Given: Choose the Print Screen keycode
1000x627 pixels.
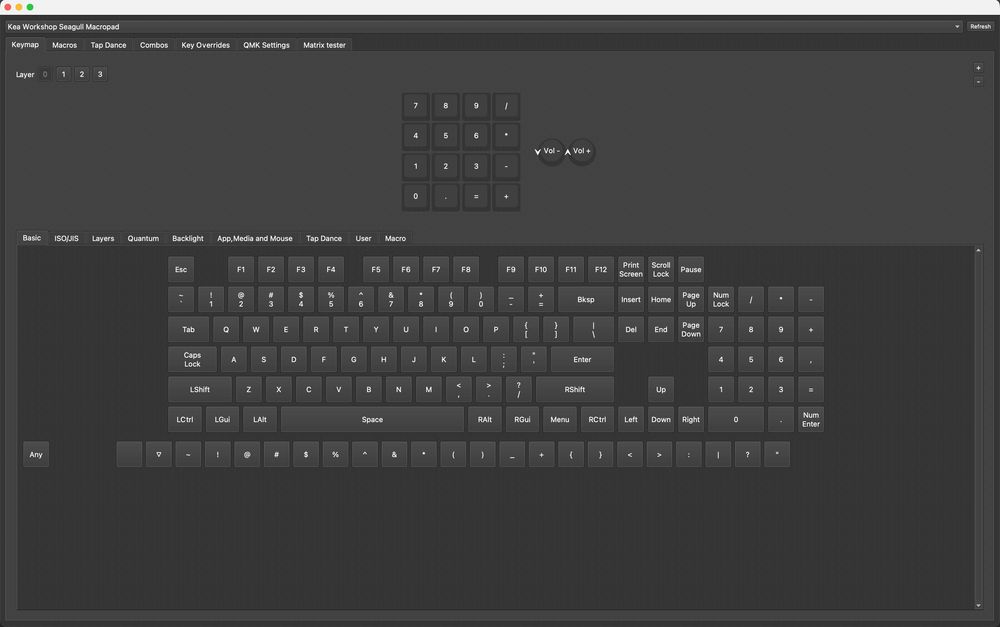Looking at the screenshot, I should (x=631, y=270).
